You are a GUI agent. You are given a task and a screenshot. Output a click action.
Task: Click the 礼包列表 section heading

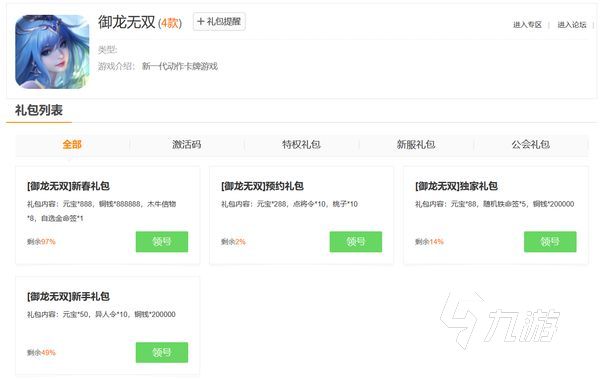tap(39, 110)
